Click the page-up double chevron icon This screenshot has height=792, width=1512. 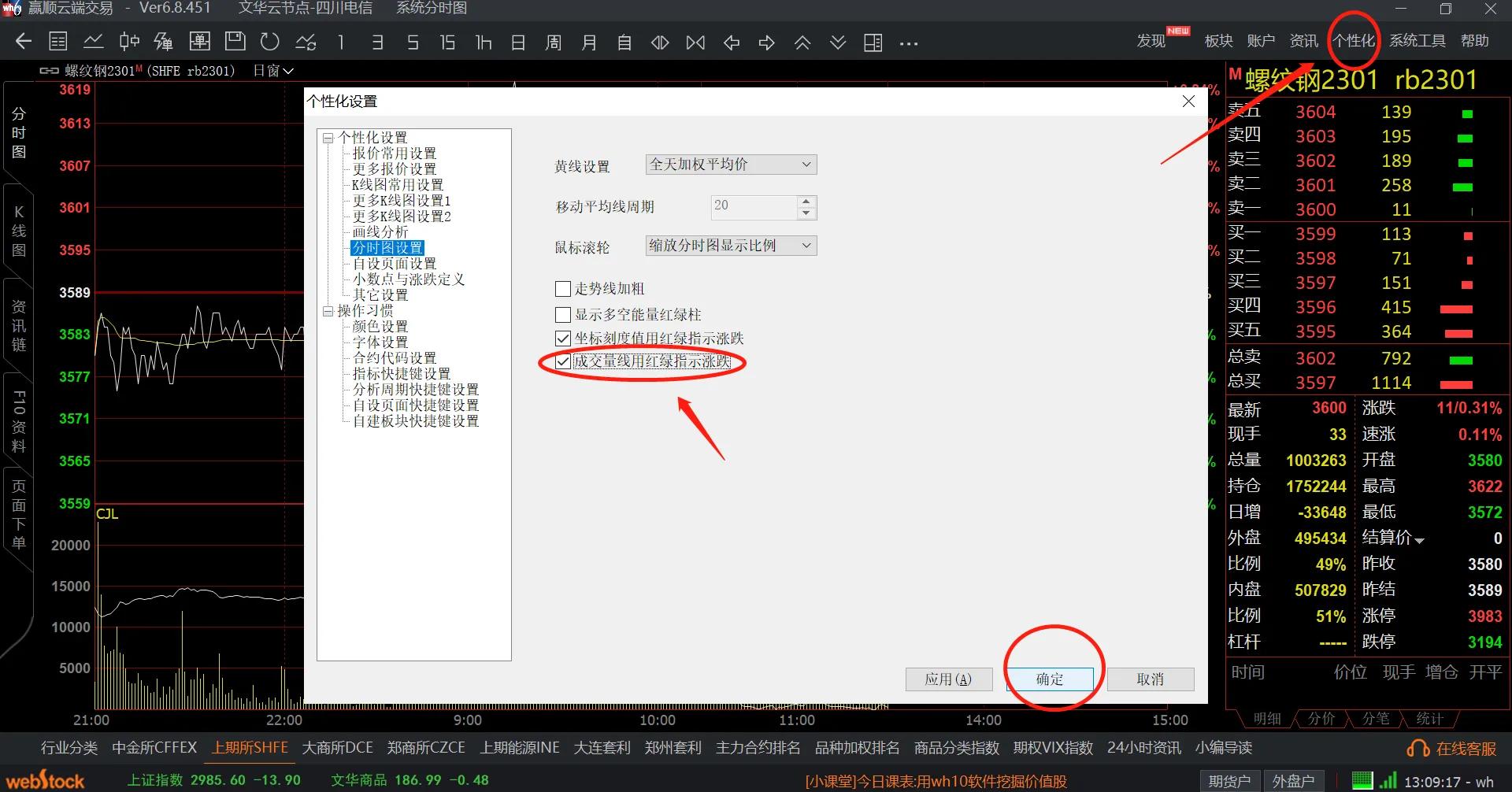802,43
